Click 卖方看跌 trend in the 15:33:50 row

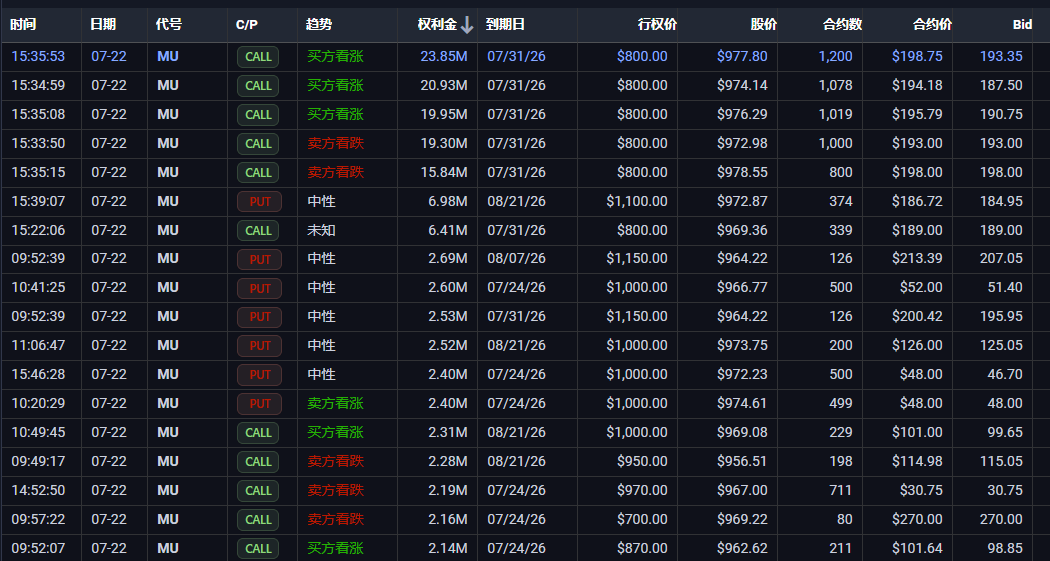(x=335, y=143)
